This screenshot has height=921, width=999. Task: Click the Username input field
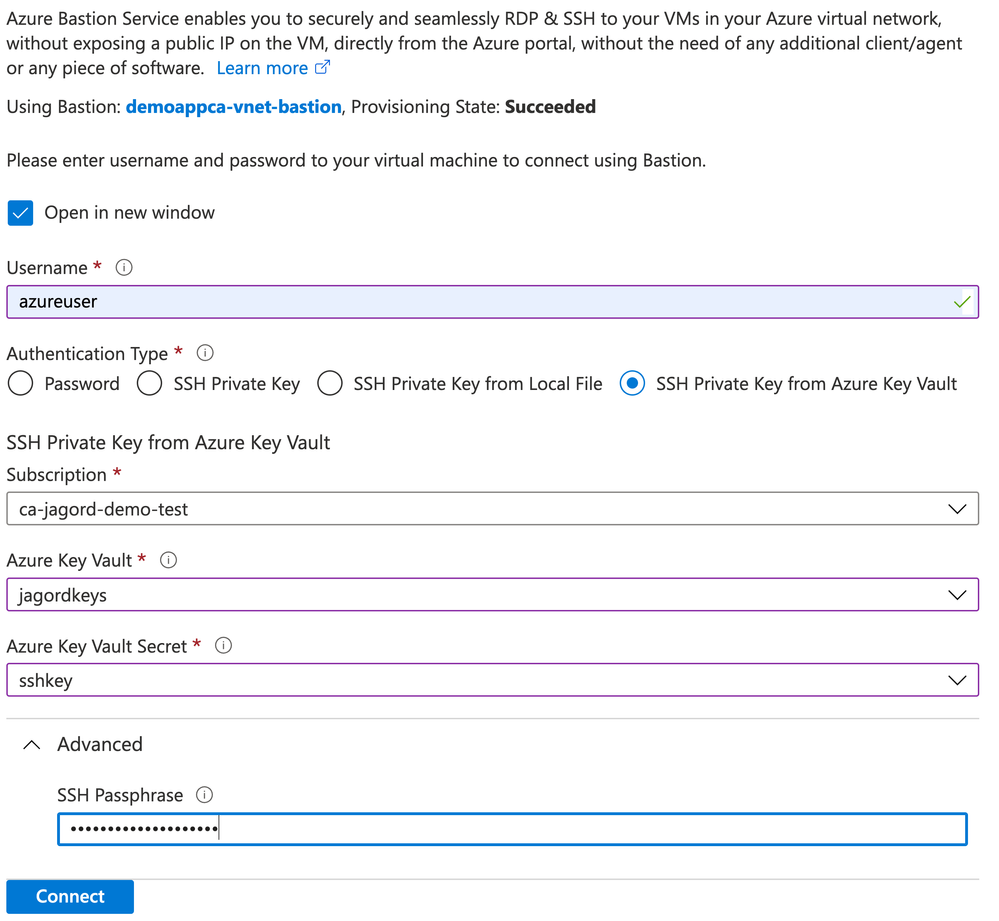tap(492, 302)
